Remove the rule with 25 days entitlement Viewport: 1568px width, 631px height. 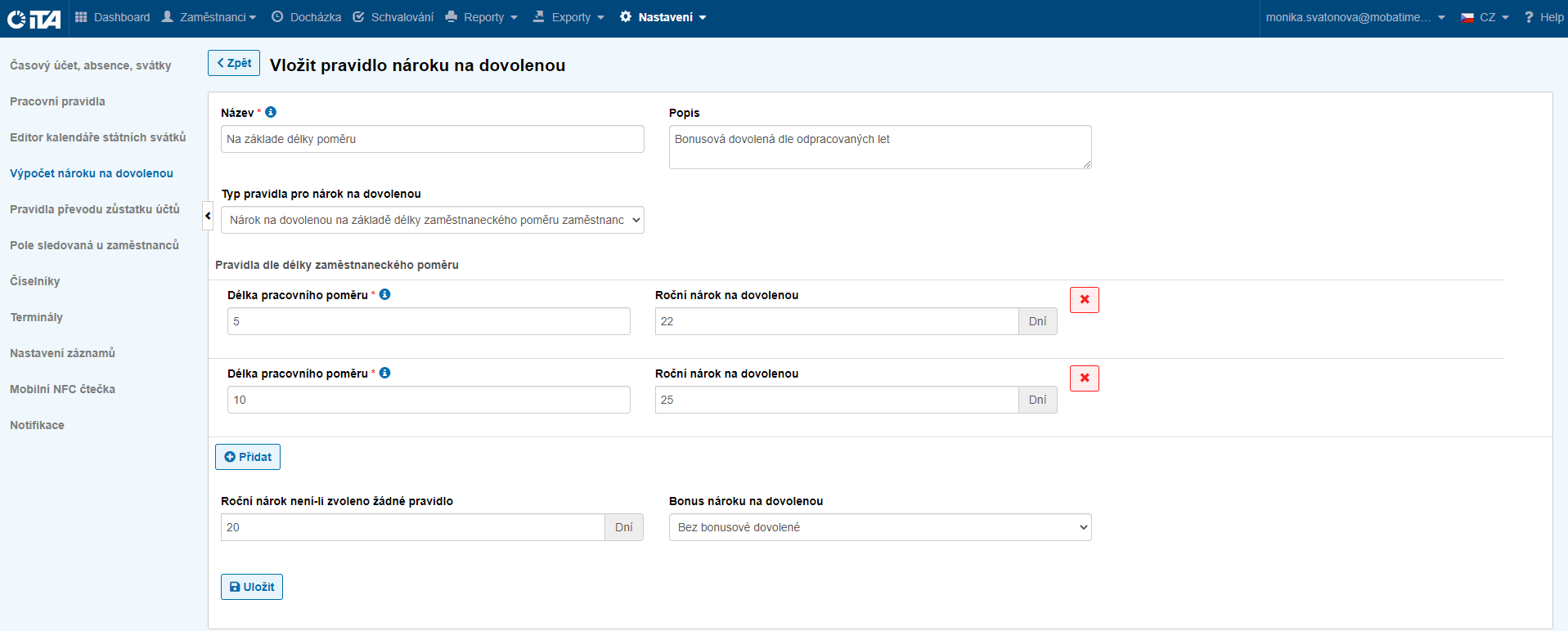[1084, 378]
